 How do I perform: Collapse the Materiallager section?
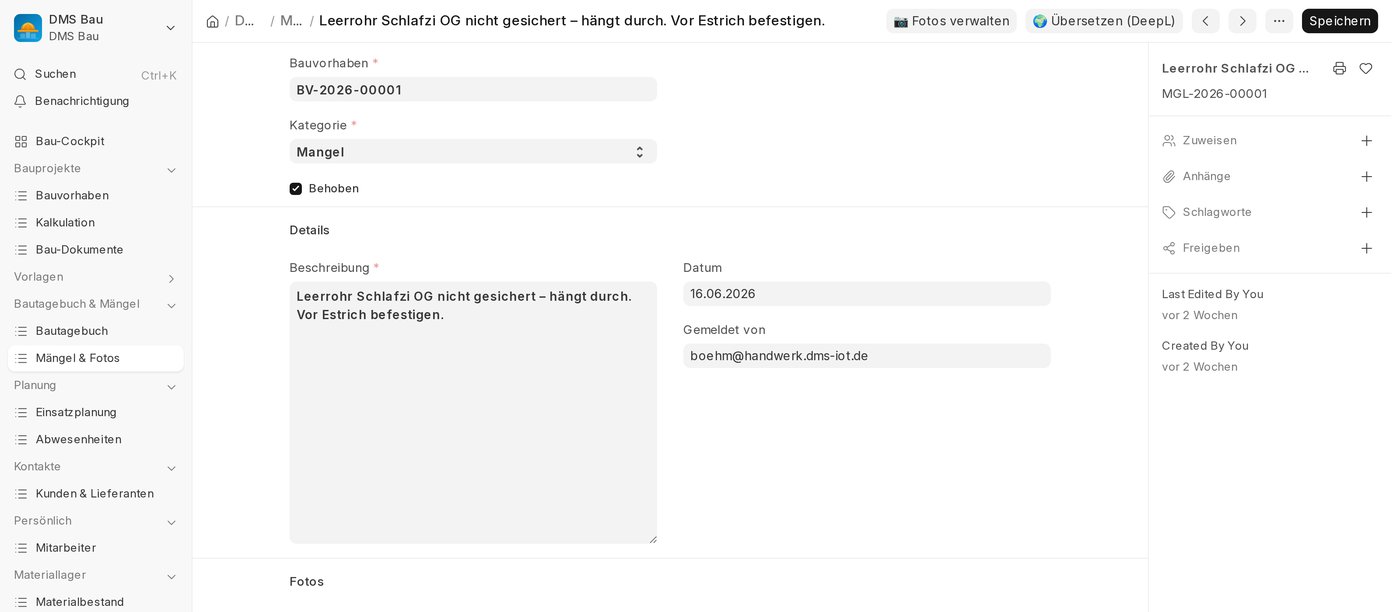click(x=171, y=576)
